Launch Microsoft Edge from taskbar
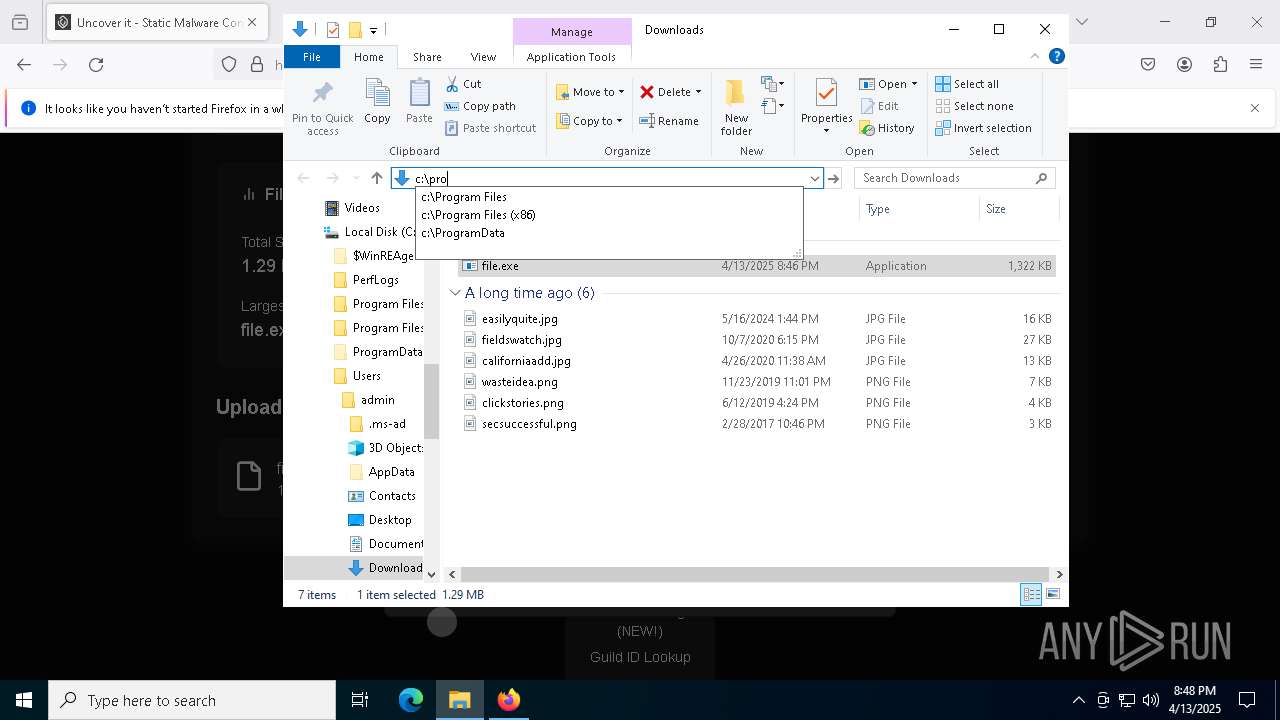The image size is (1280, 720). pos(411,700)
